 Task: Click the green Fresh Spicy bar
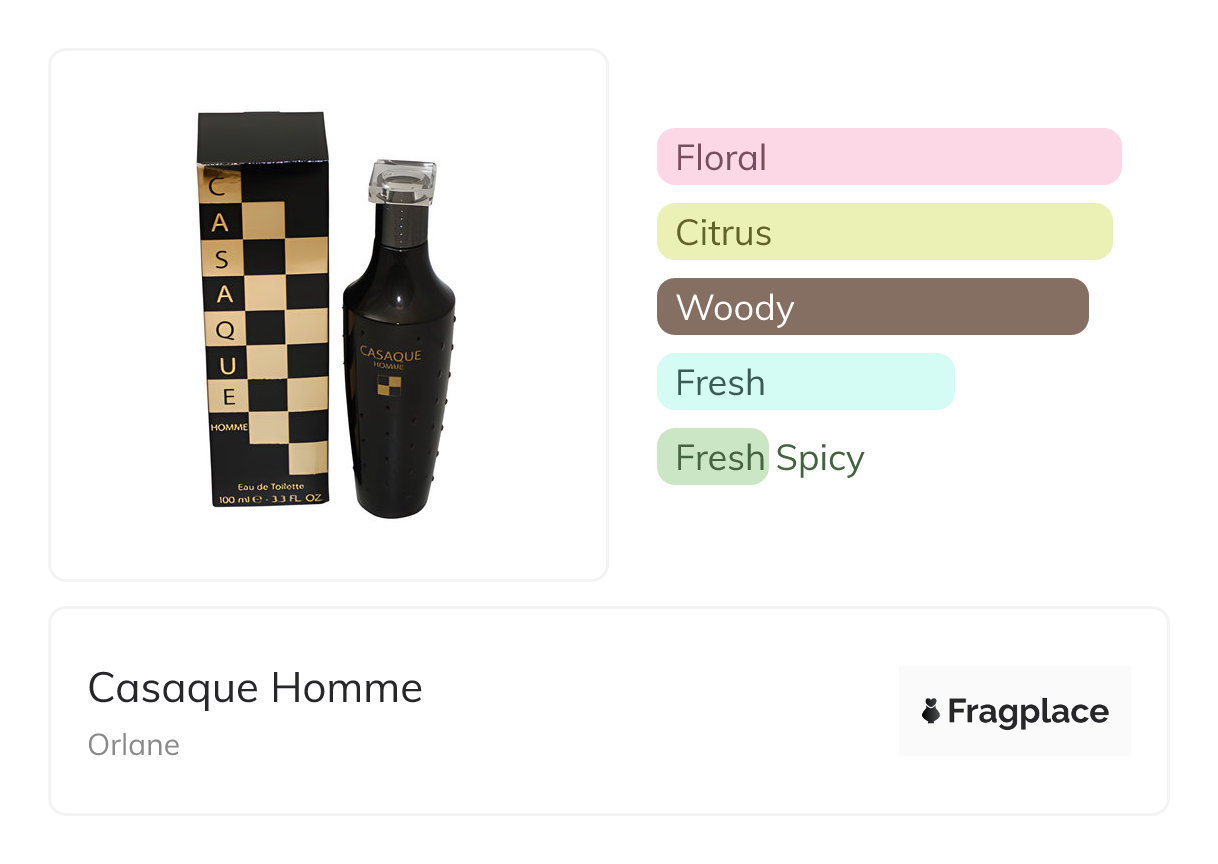(712, 457)
